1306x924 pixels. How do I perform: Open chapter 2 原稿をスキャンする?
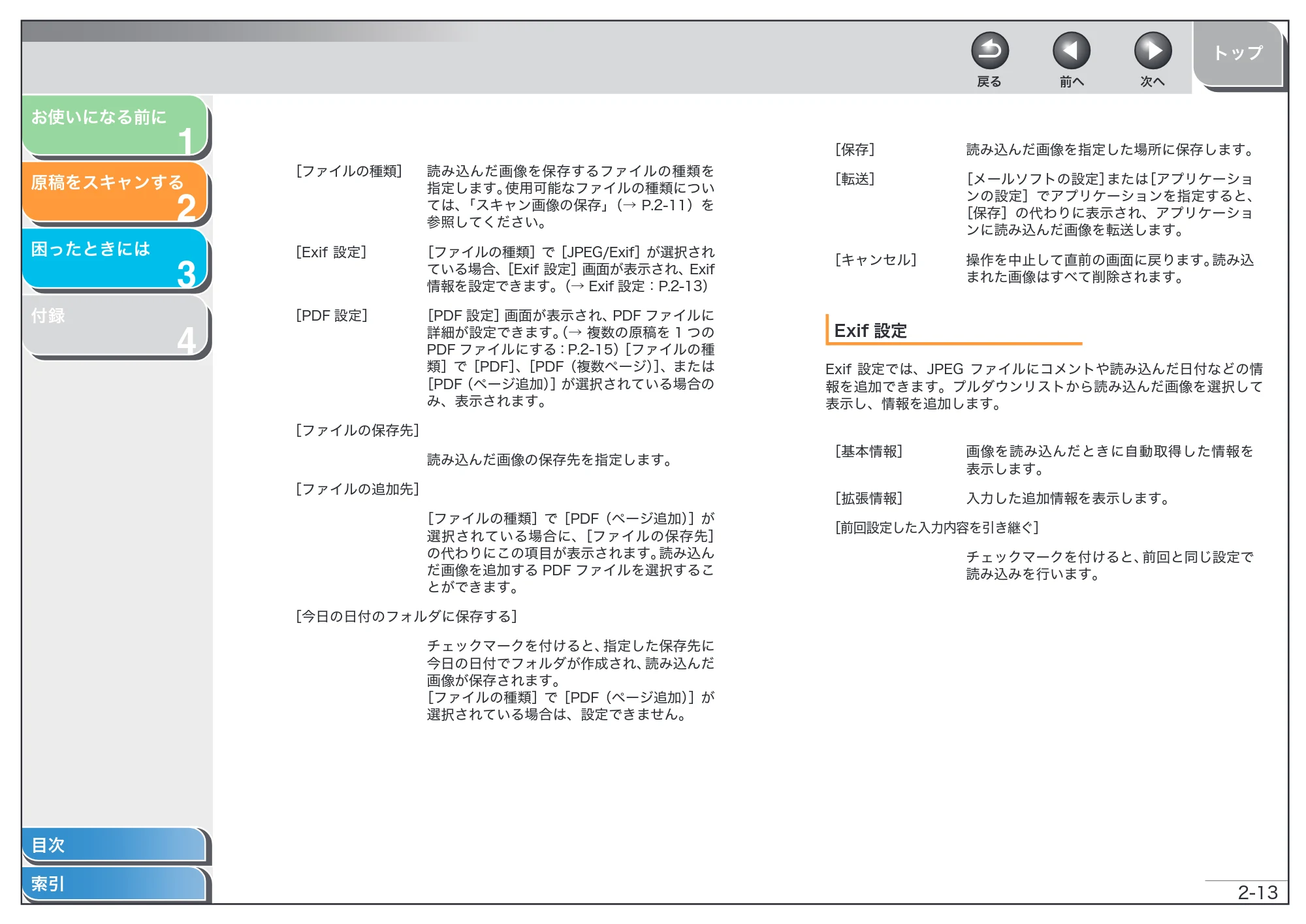click(115, 191)
